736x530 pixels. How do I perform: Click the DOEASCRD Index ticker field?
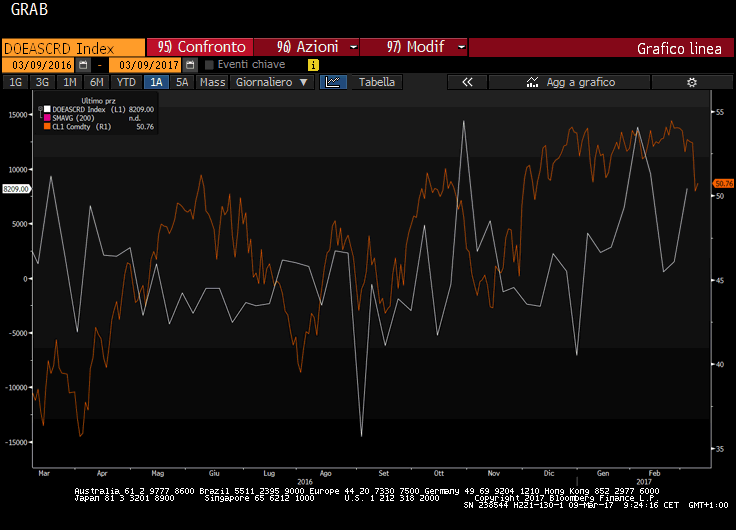[72, 47]
